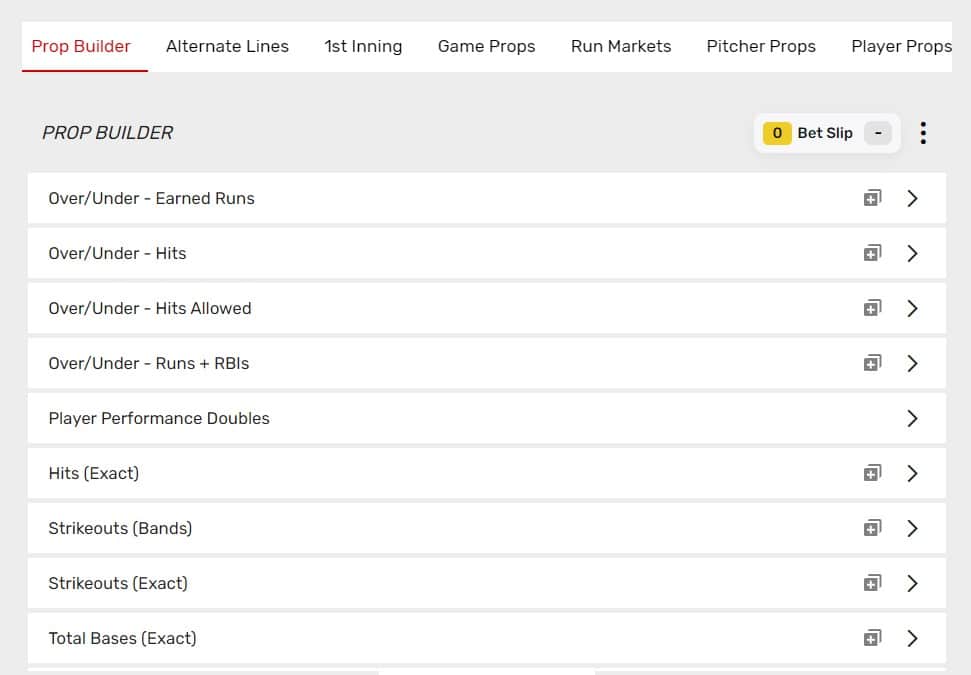Open the three-dot overflow menu
The image size is (971, 675).
(x=922, y=132)
